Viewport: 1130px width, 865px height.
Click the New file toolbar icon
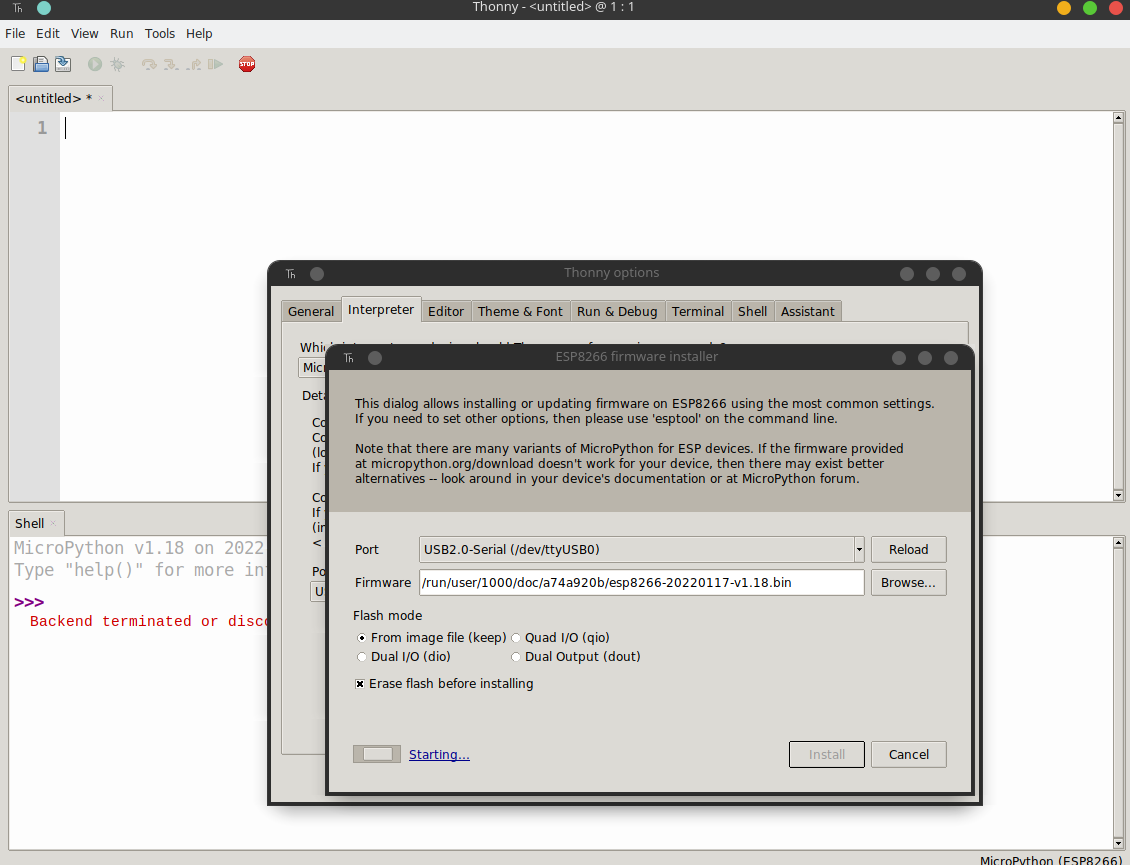[19, 64]
